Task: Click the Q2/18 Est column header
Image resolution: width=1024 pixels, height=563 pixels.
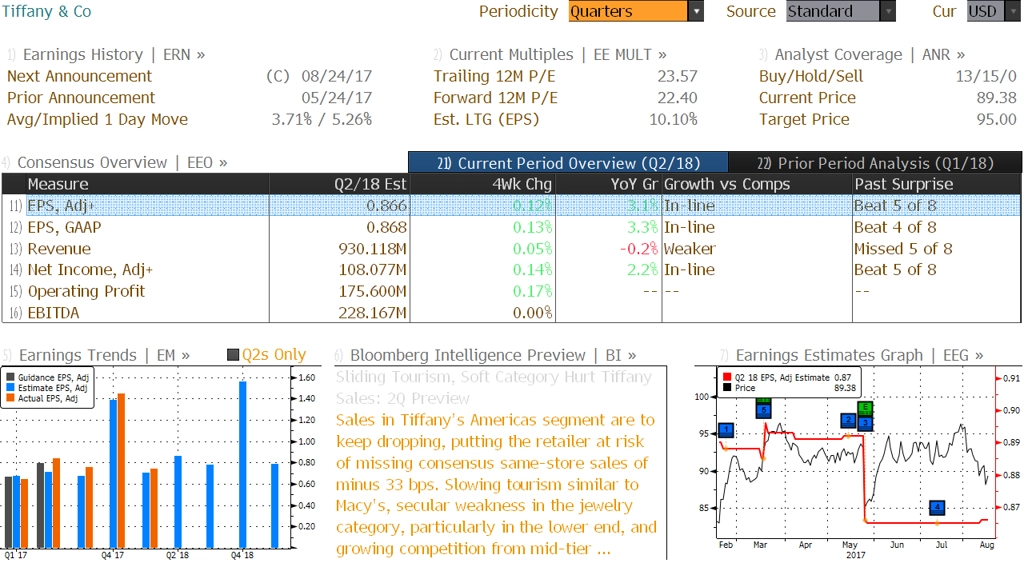Action: pos(340,184)
